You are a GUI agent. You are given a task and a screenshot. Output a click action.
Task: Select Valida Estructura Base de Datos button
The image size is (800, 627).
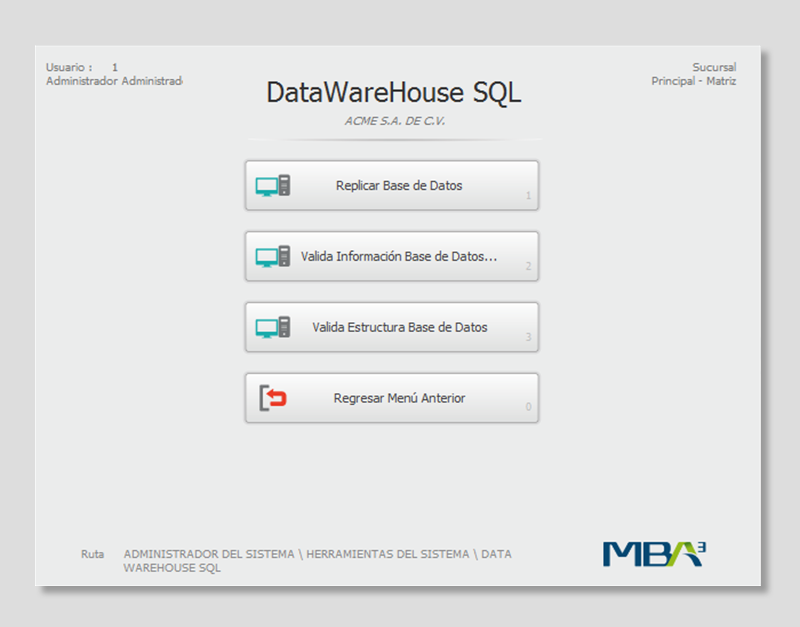[392, 327]
